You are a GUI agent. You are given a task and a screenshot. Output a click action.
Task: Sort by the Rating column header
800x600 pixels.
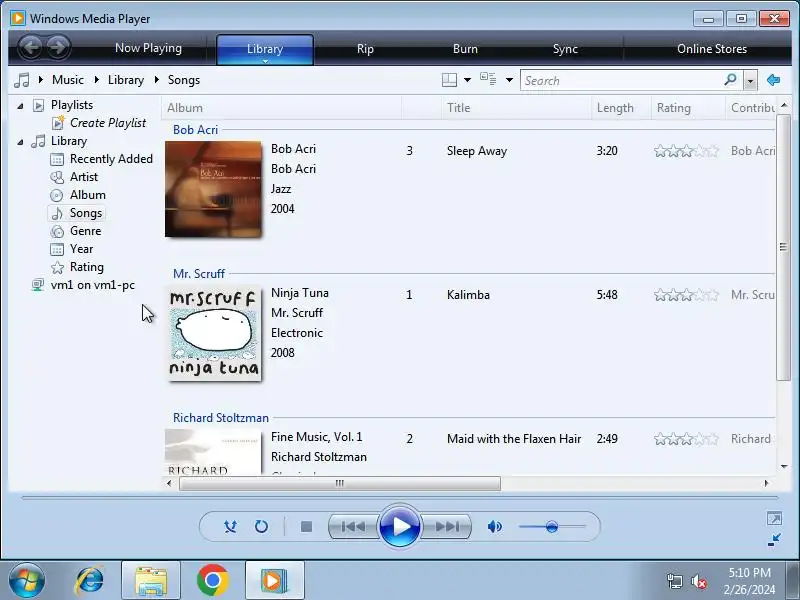coord(688,108)
